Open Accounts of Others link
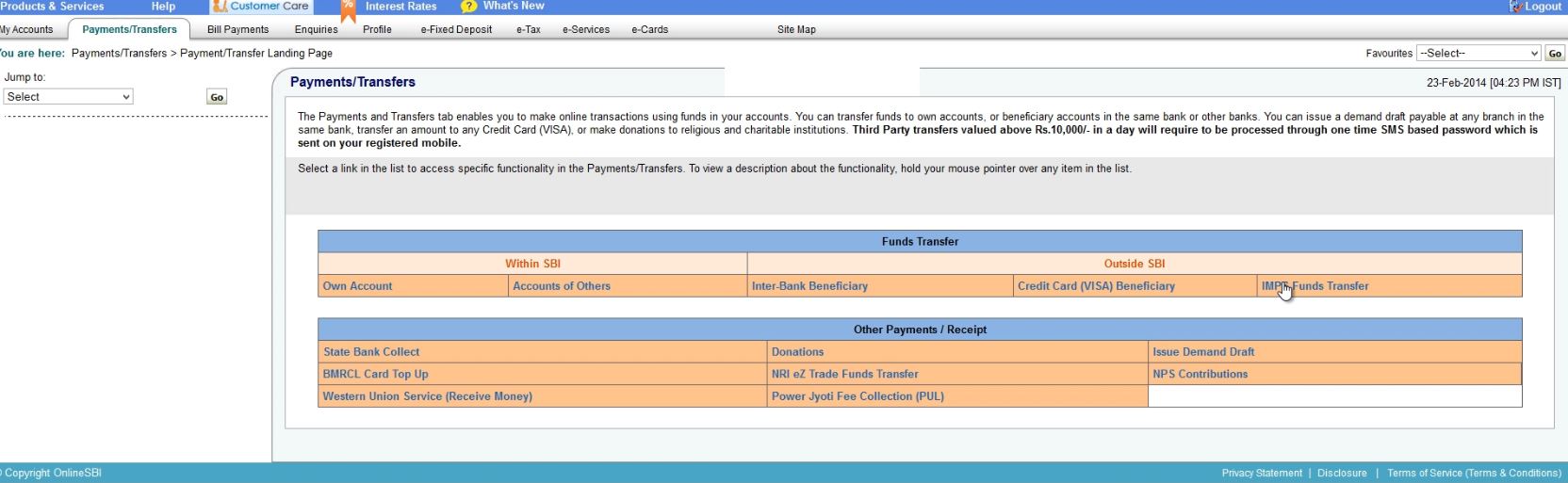1568x483 pixels. (x=562, y=286)
